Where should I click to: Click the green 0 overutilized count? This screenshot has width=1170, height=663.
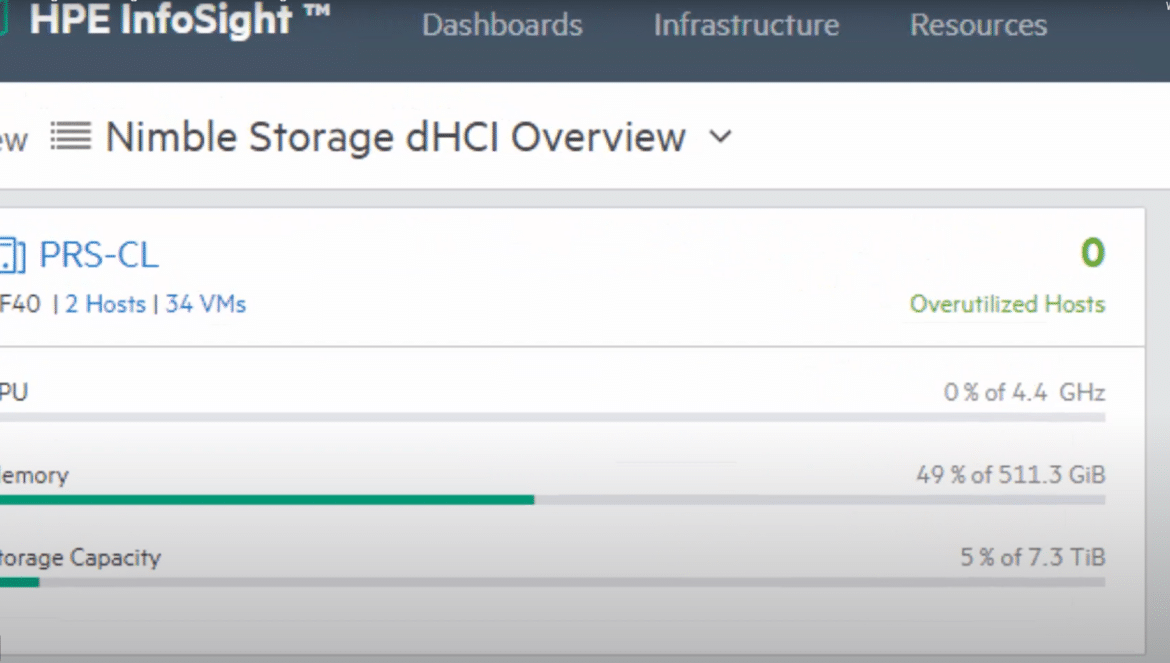click(1093, 253)
